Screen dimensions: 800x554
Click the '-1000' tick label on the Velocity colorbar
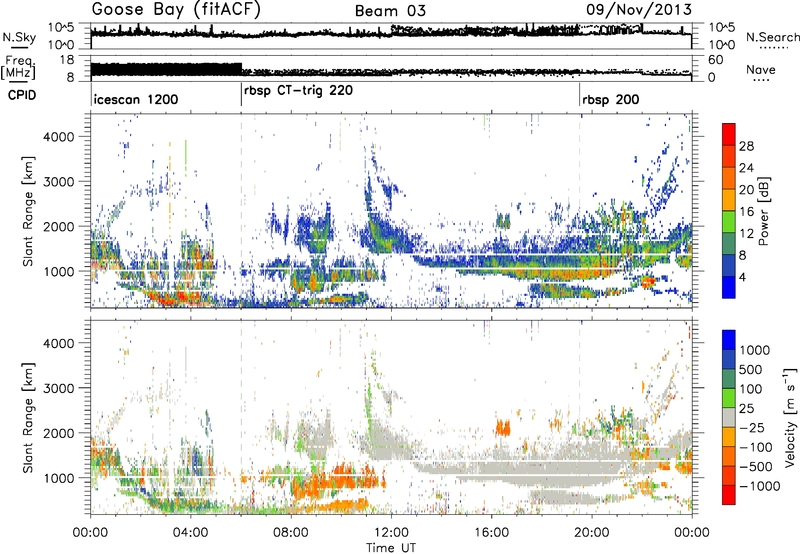[x=759, y=486]
